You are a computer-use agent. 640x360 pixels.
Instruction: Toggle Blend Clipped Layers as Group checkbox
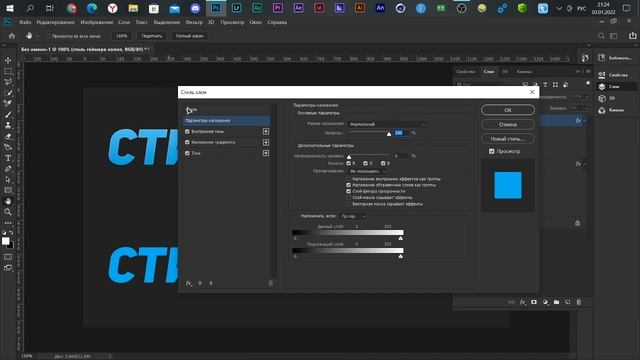coord(349,185)
